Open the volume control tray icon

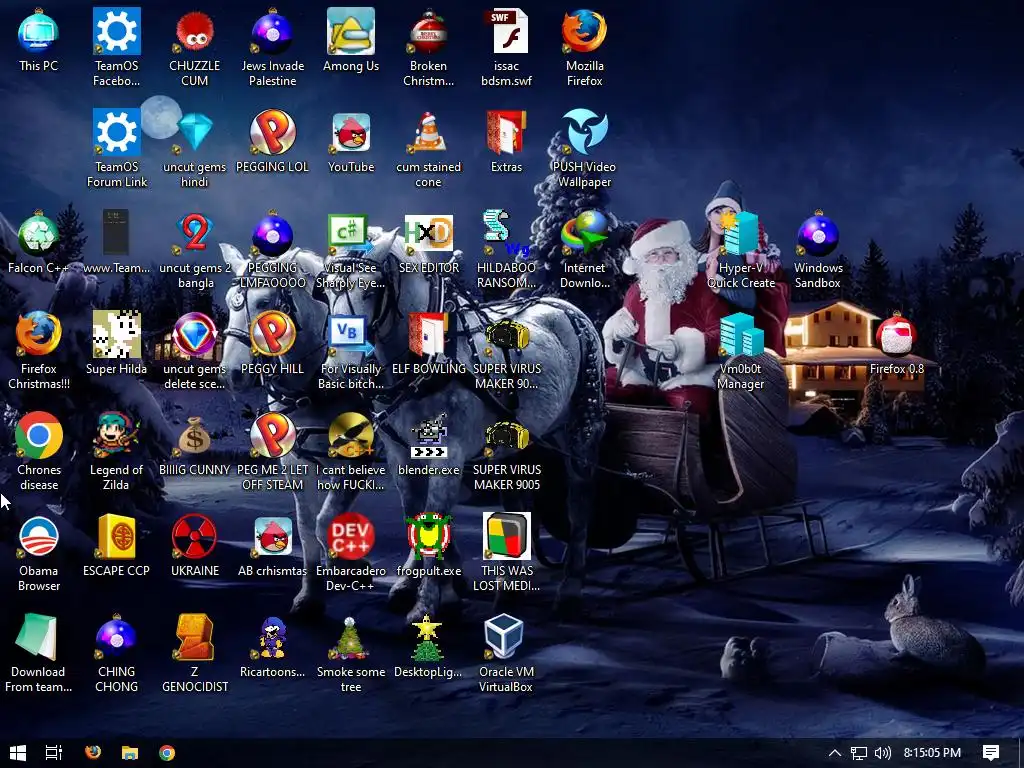tap(882, 753)
